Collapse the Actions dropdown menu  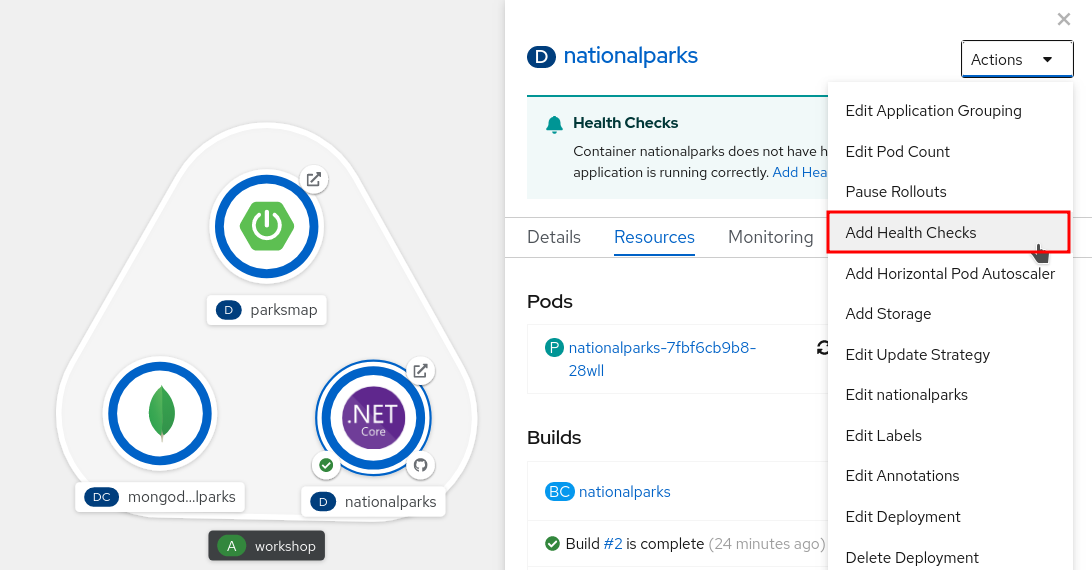[1016, 60]
